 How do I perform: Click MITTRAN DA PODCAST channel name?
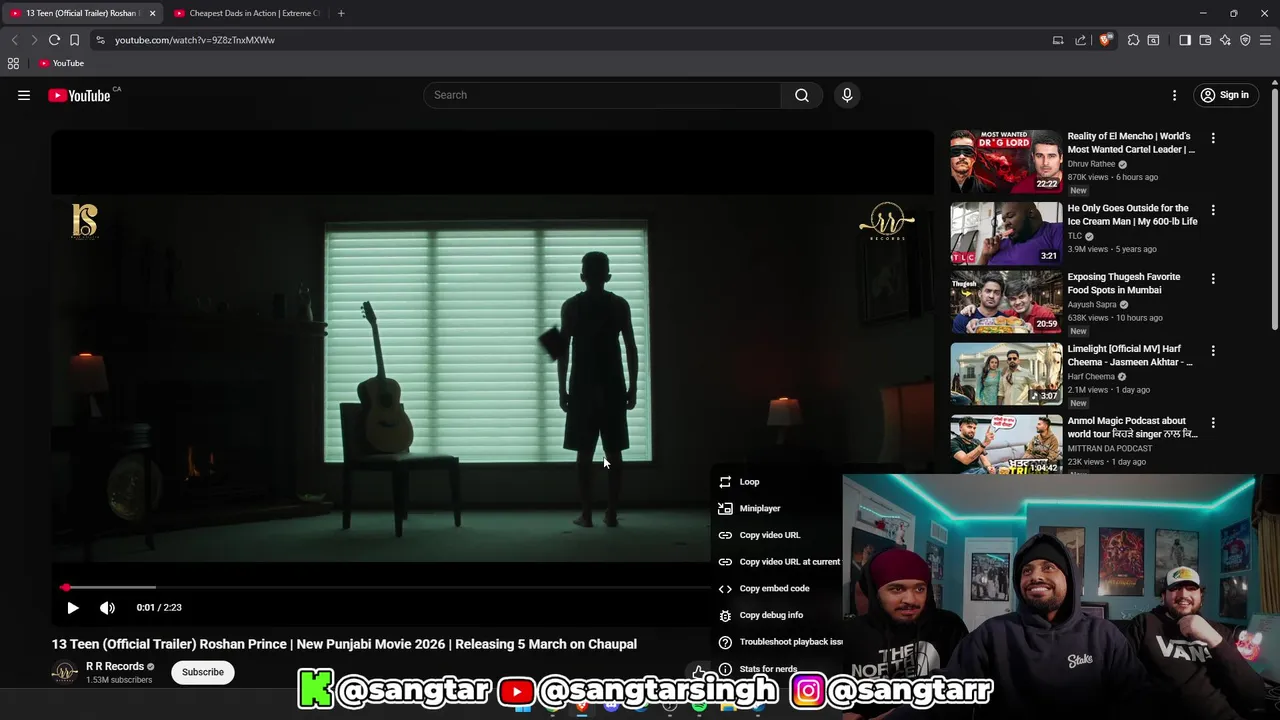click(x=1110, y=449)
